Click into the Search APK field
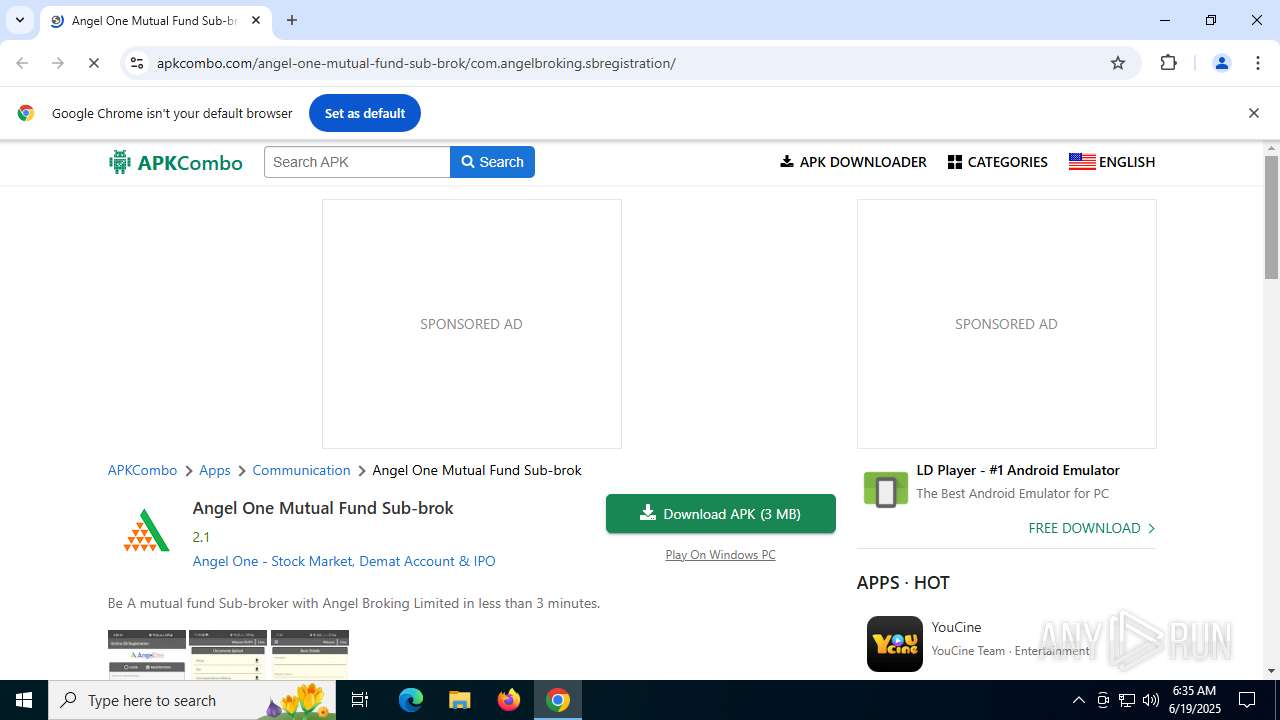This screenshot has width=1280, height=720. [357, 162]
